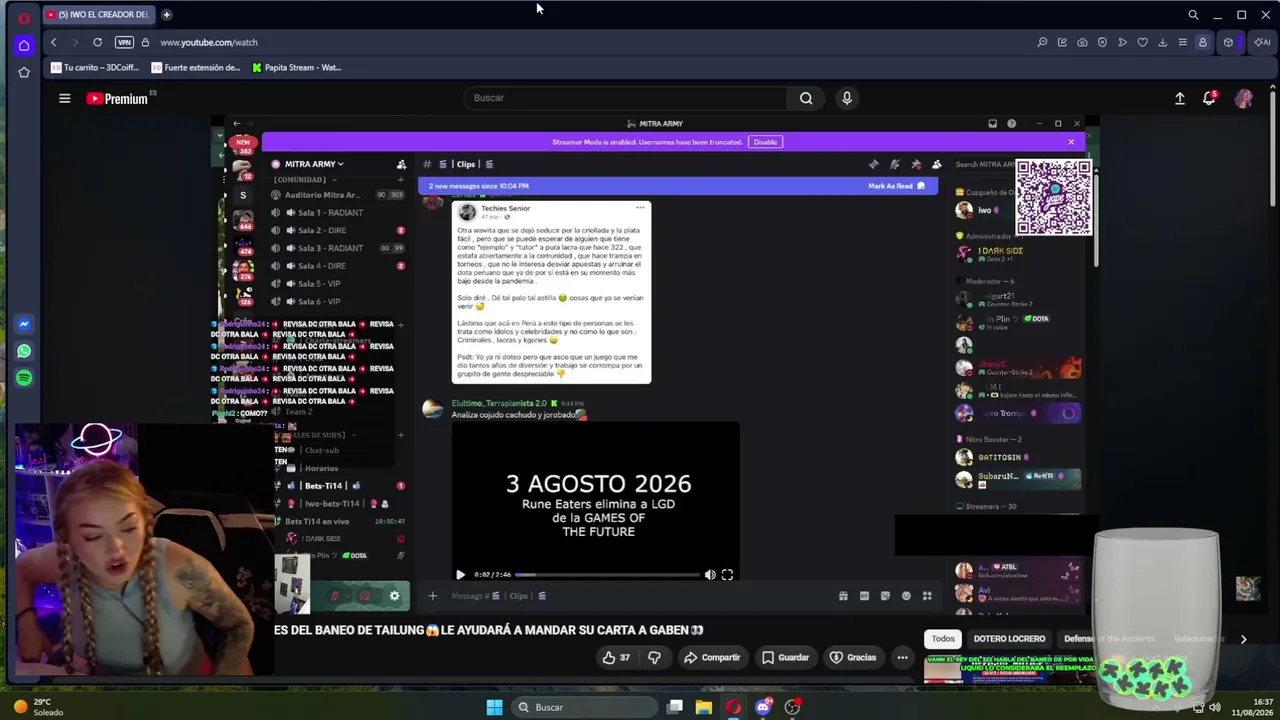Open Spotify in the Opera sidebar
This screenshot has width=1280, height=720.
click(x=24, y=378)
